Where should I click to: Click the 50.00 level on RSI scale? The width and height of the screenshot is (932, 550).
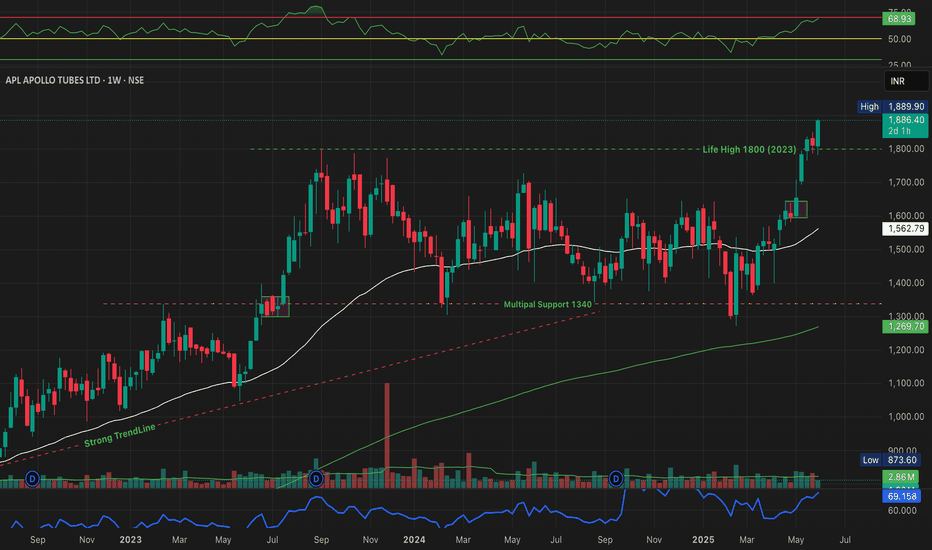(899, 39)
